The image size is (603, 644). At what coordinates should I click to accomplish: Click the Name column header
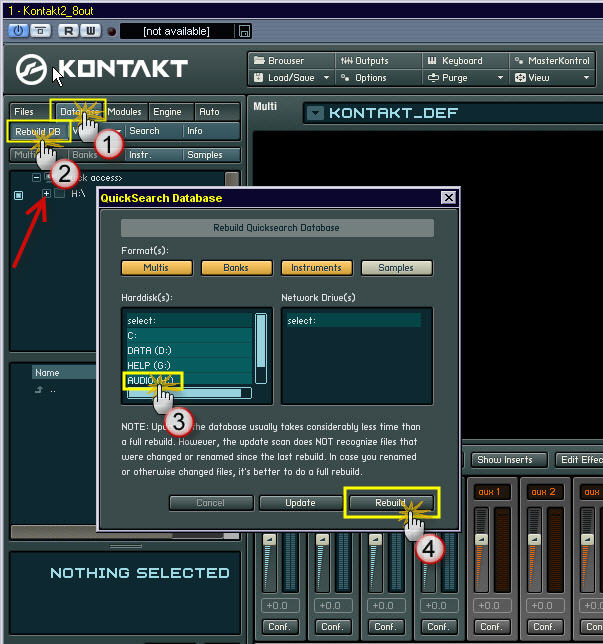tap(64, 373)
